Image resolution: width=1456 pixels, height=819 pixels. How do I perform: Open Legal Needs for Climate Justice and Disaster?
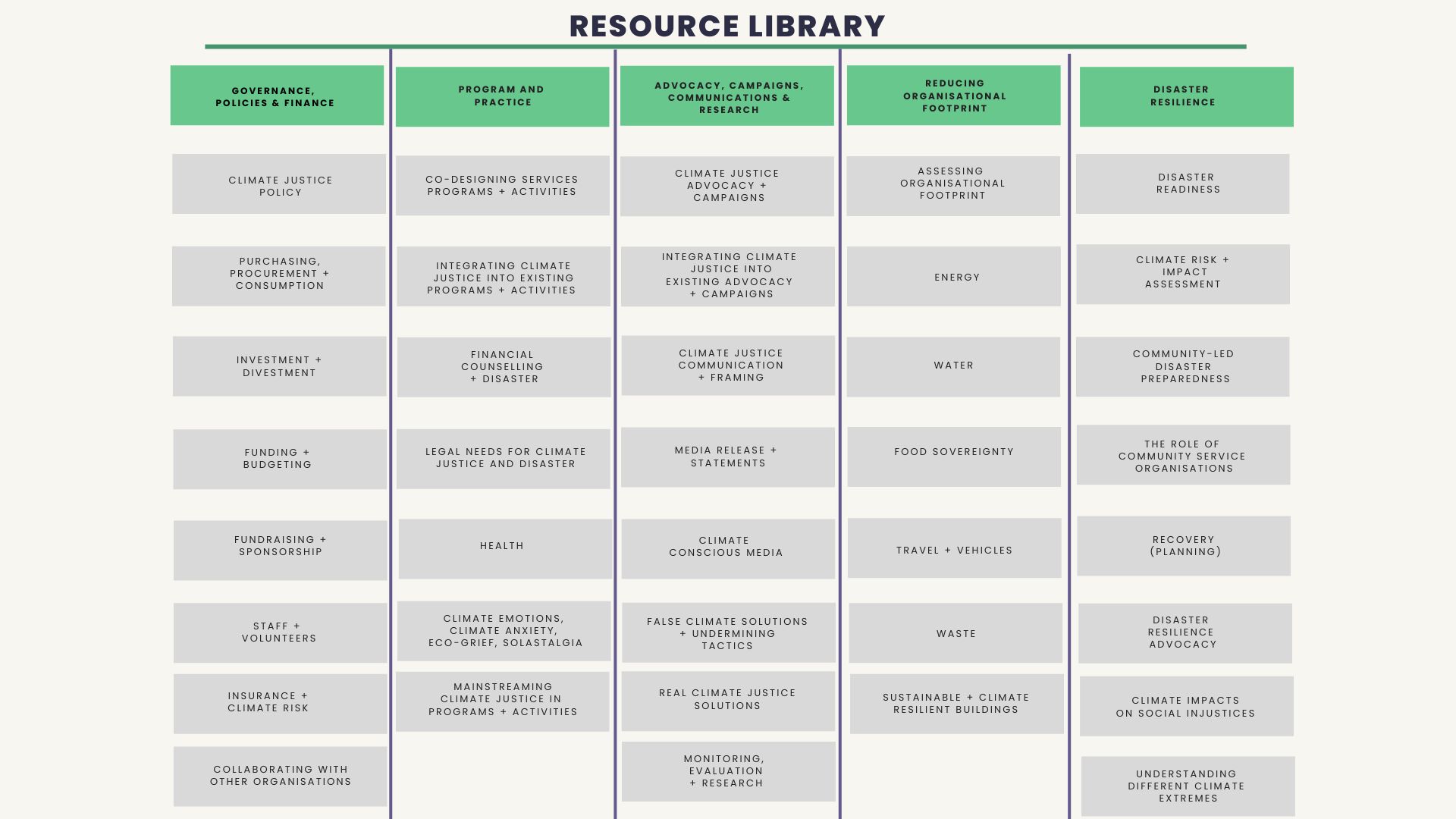[x=504, y=460]
